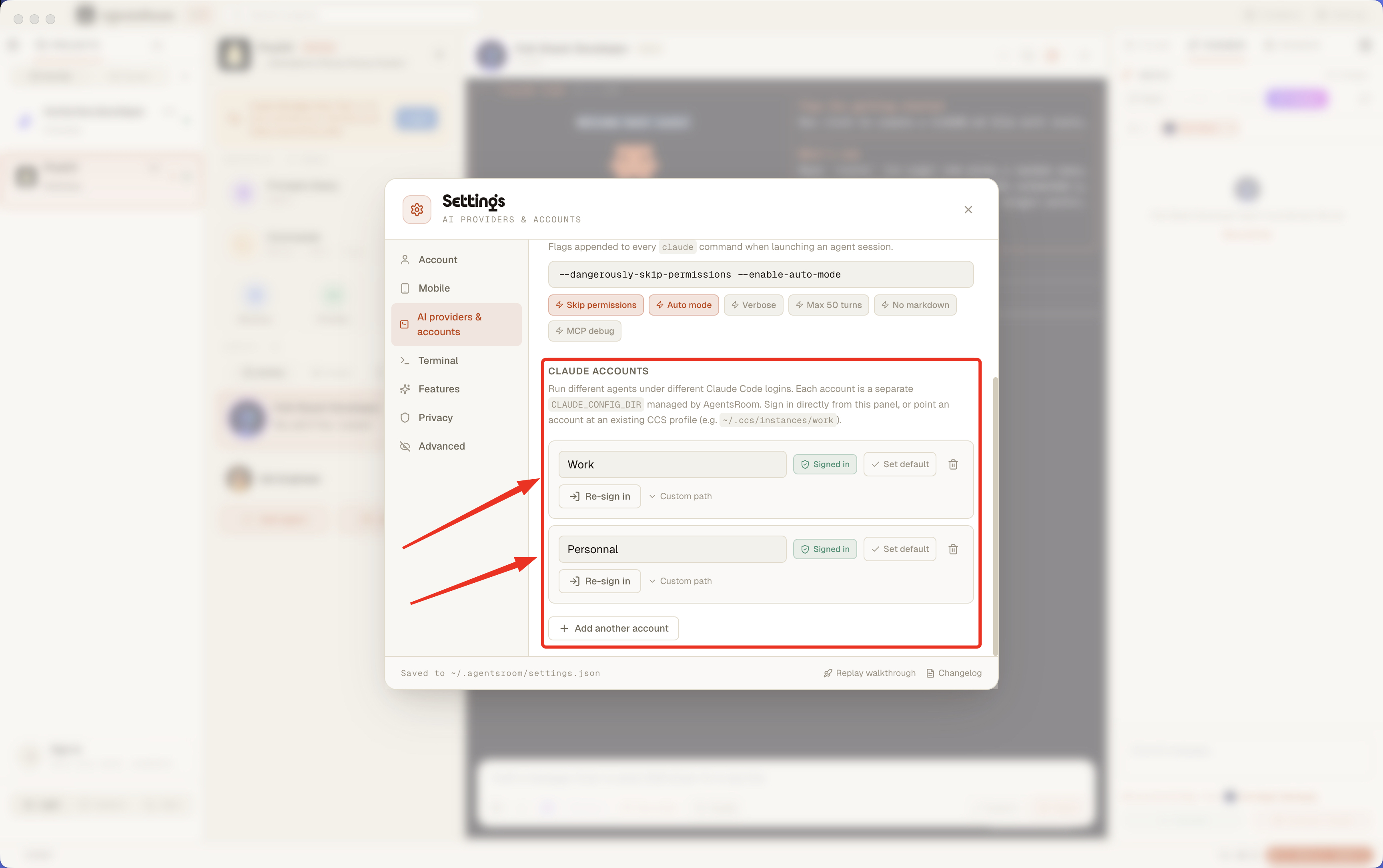Close the Settings dialog

coord(968,210)
